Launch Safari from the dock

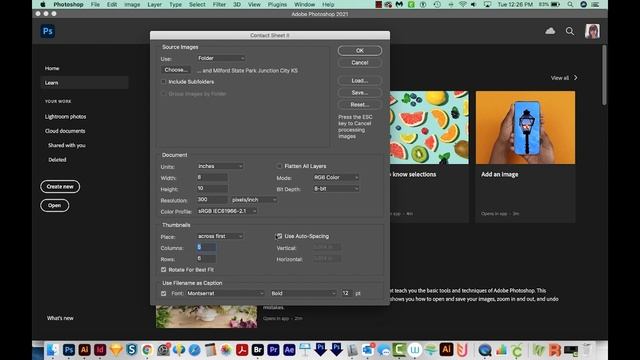(x=194, y=350)
